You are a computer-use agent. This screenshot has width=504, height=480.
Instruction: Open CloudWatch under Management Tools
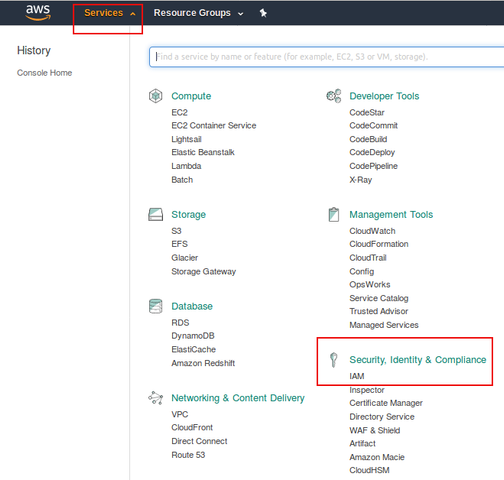point(372,231)
